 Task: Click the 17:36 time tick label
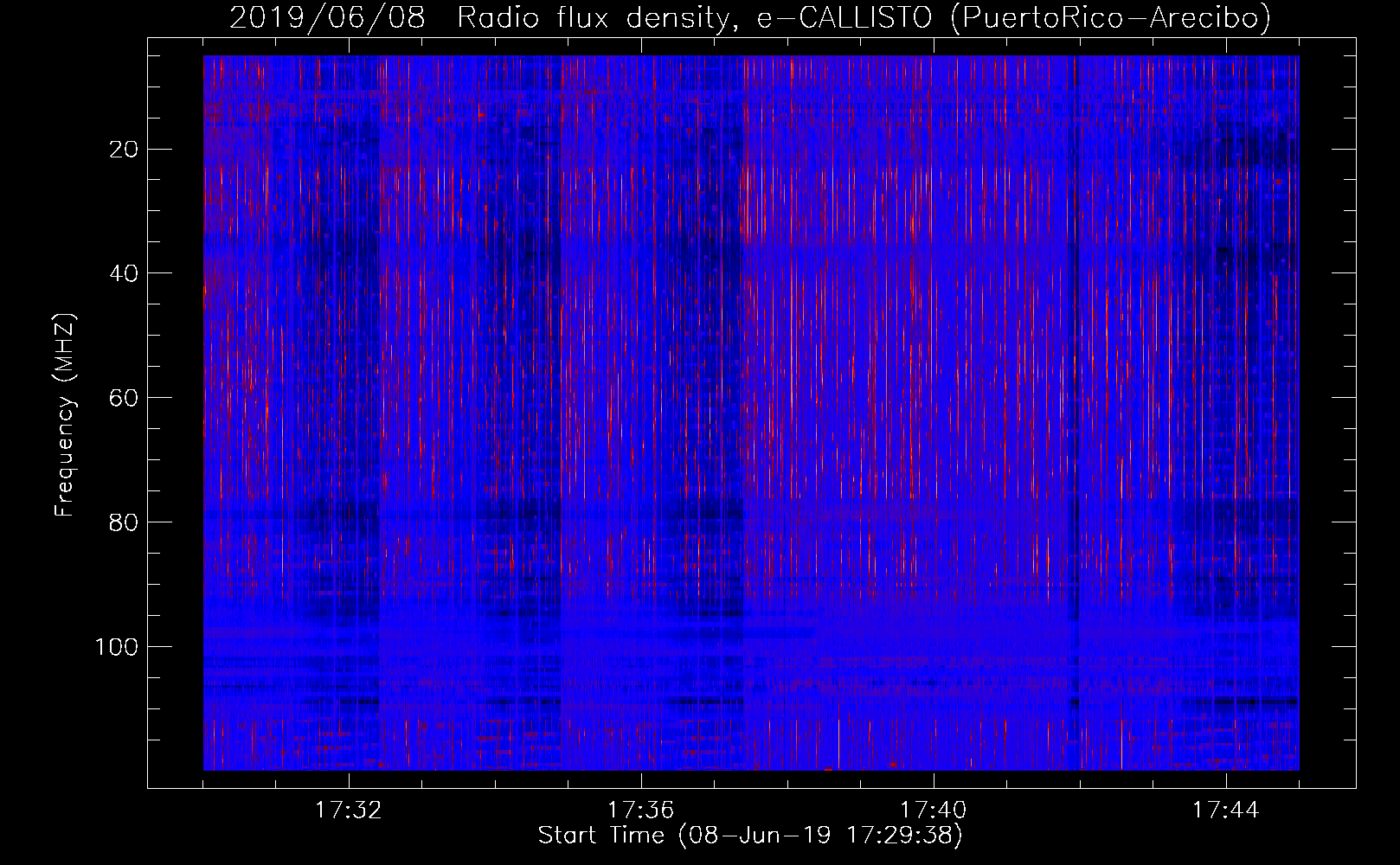coord(640,811)
